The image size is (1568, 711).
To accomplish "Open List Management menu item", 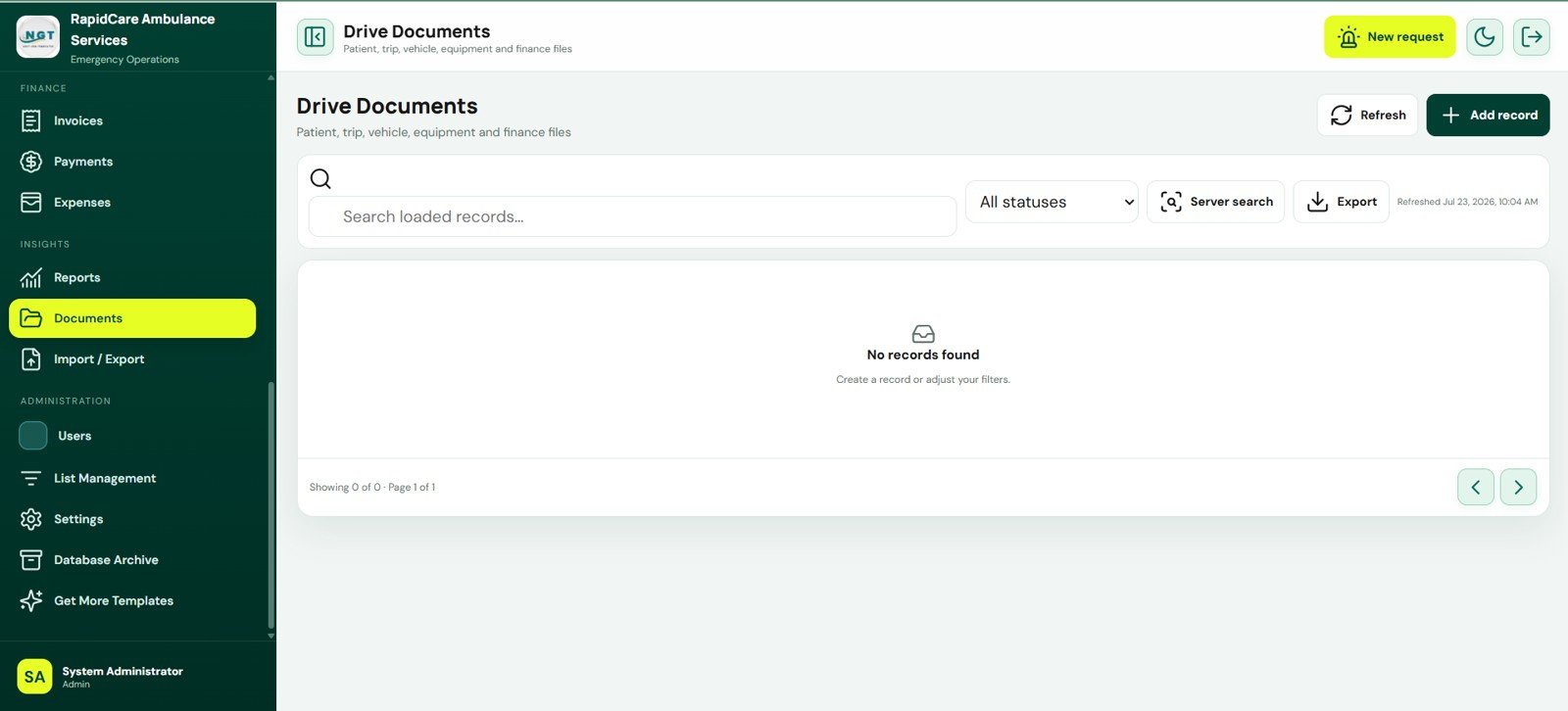I will [x=132, y=478].
